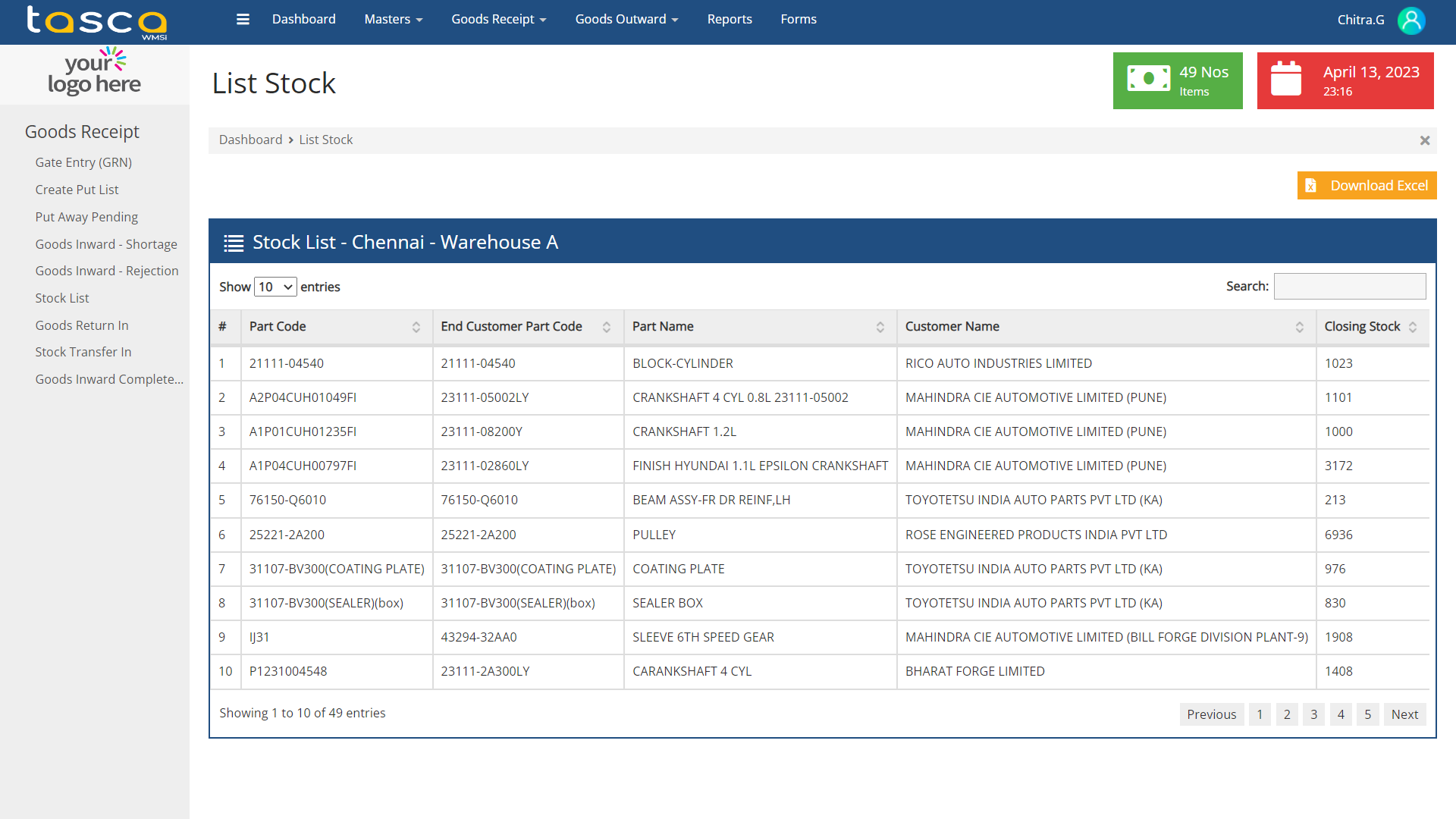Click the Download Excel button
This screenshot has width=1456, height=819.
(1367, 186)
